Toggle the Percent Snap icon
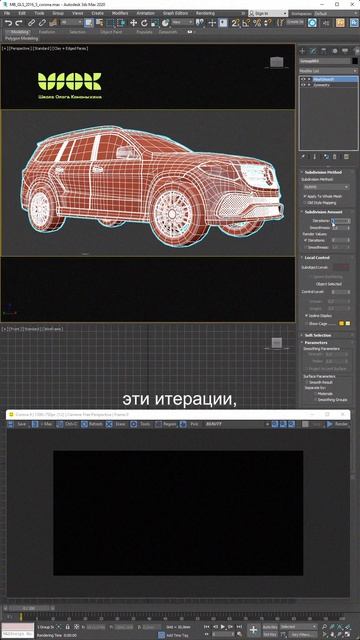The image size is (360, 640). (x=257, y=23)
